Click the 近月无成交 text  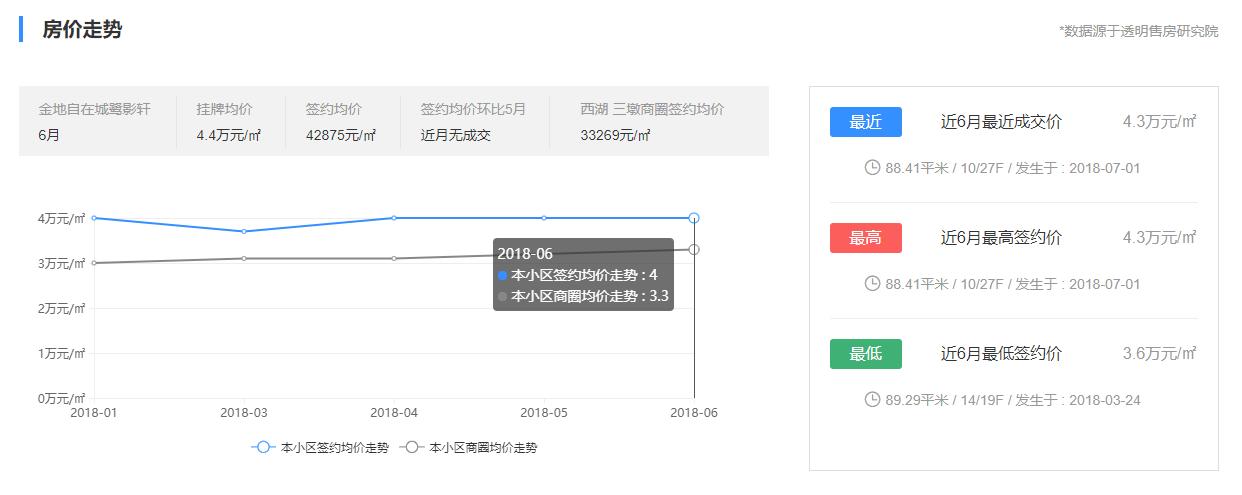(x=456, y=135)
